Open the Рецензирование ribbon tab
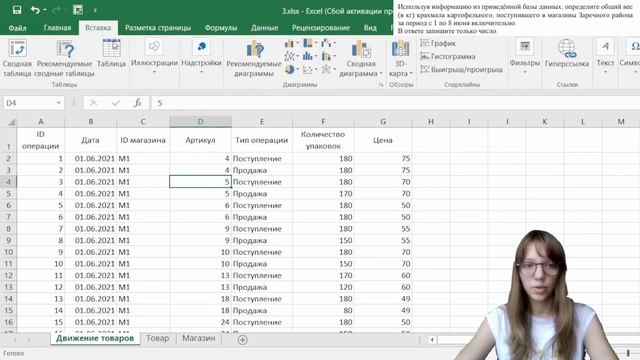Screen dimensions: 640x360 click(x=321, y=28)
